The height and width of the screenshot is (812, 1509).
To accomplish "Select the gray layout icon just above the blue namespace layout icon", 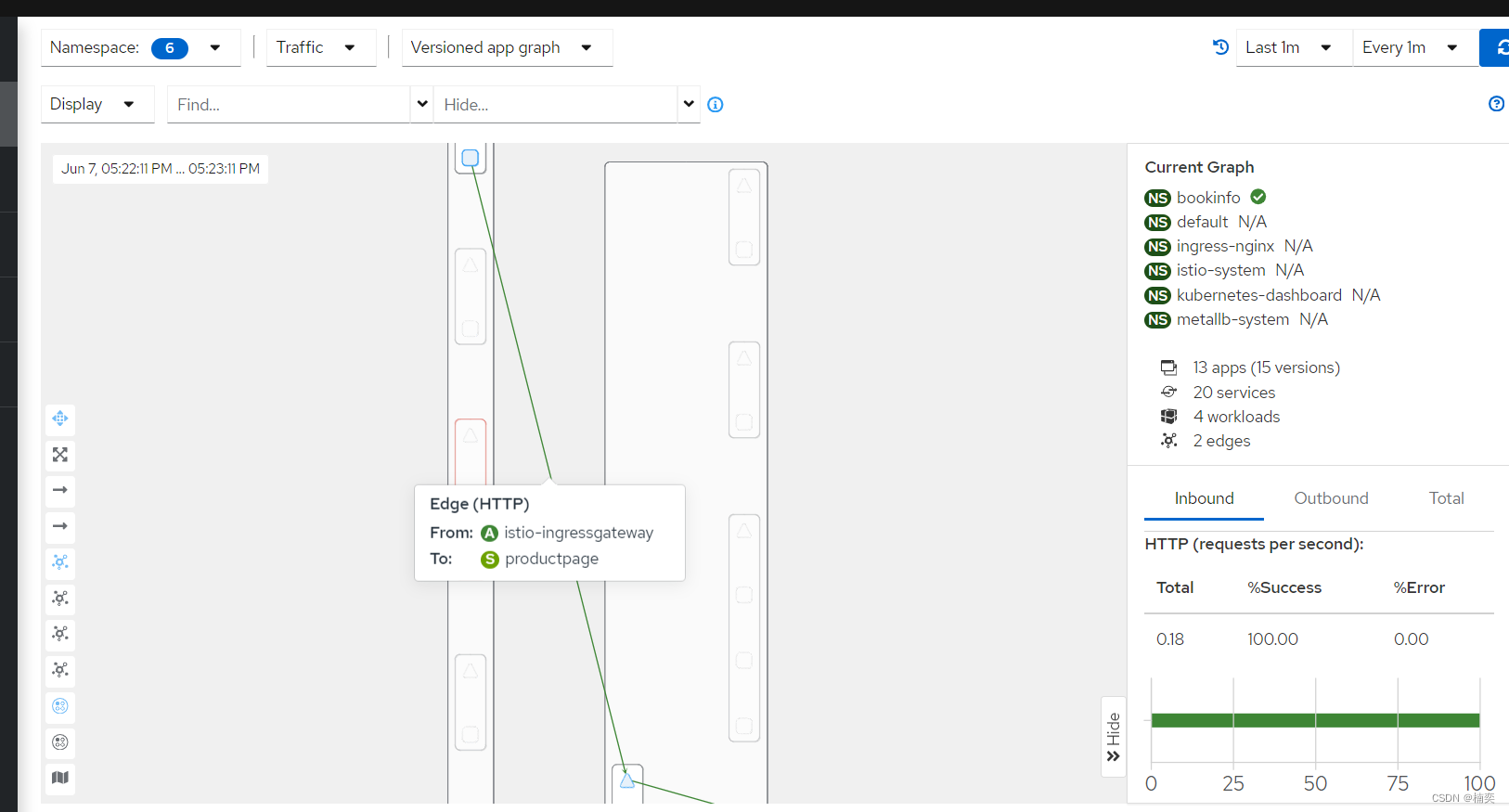I will (60, 670).
